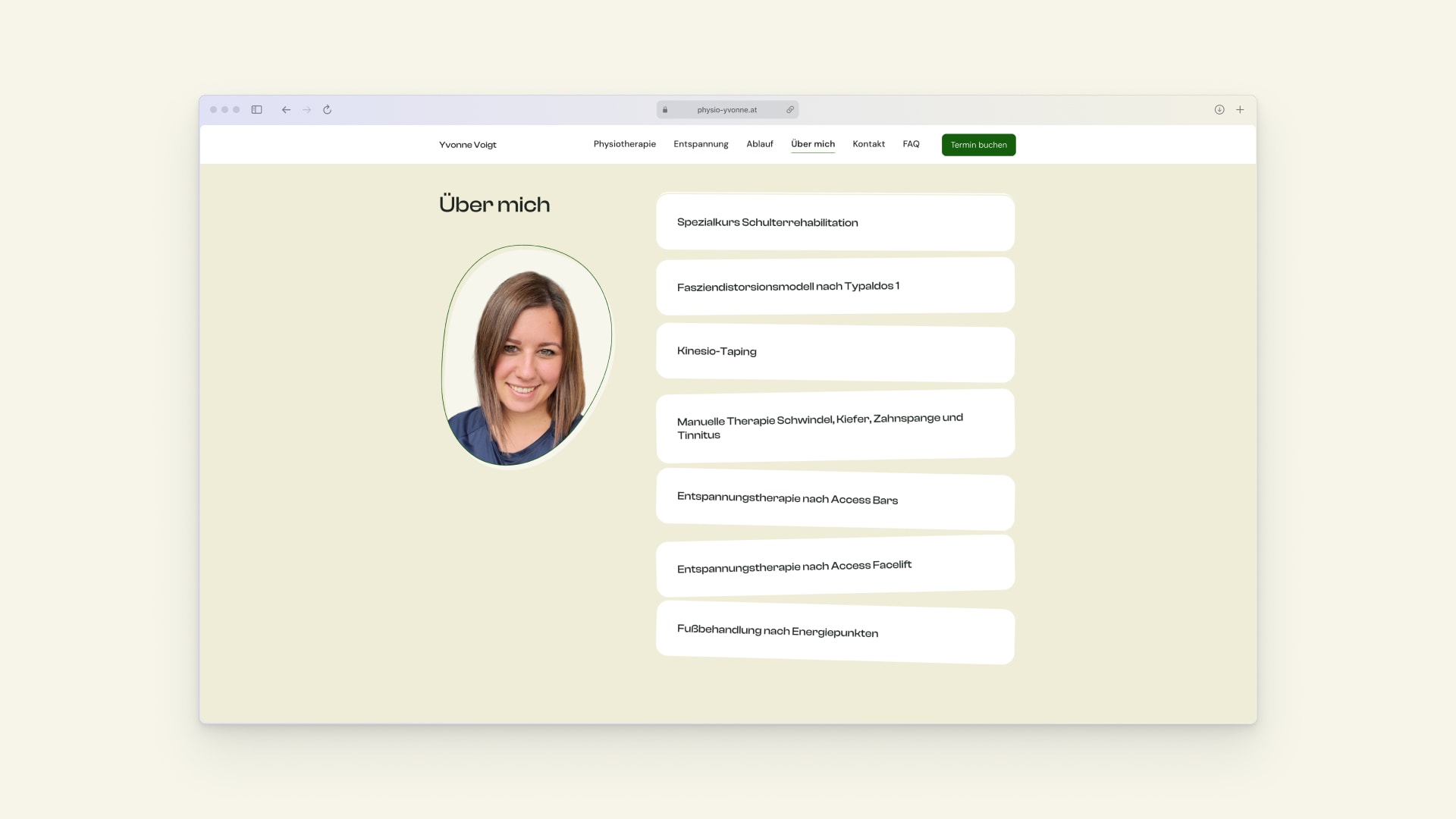Click the Spezialkurs Schulterrehabilitation card
Screen dimensions: 1456x819
point(835,222)
